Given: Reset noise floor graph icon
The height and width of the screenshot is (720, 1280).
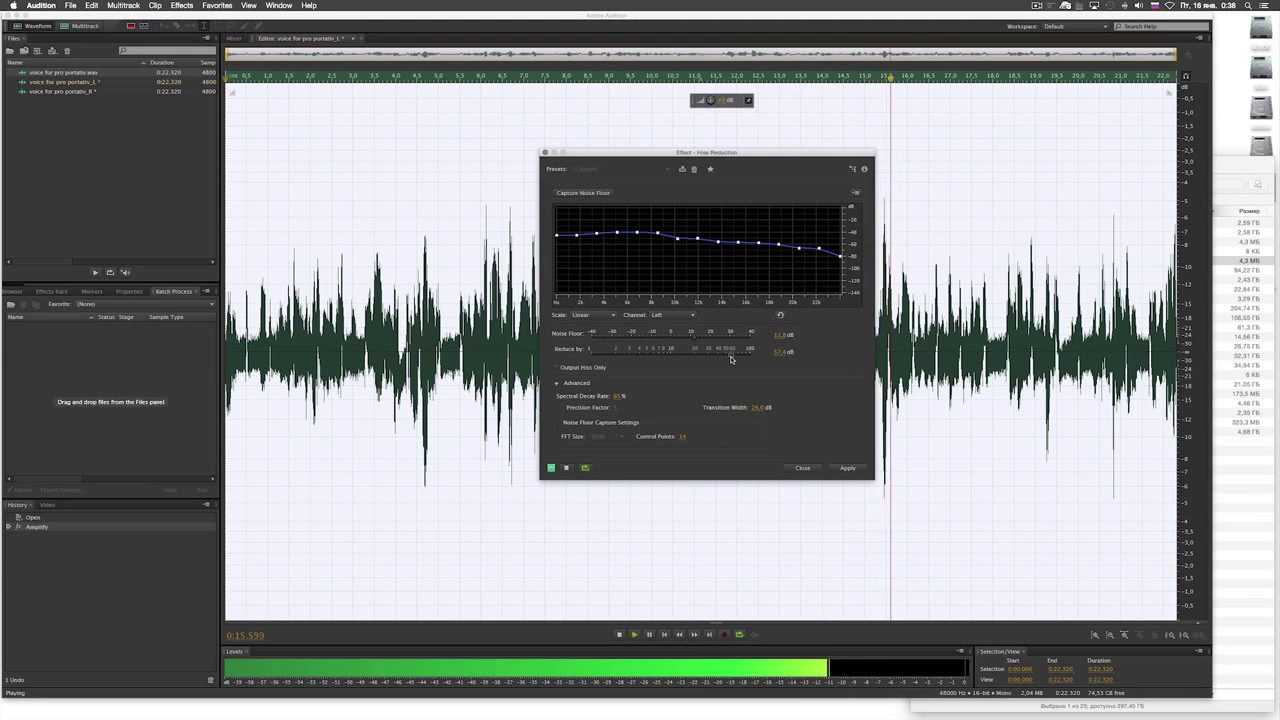Looking at the screenshot, I should pos(780,315).
